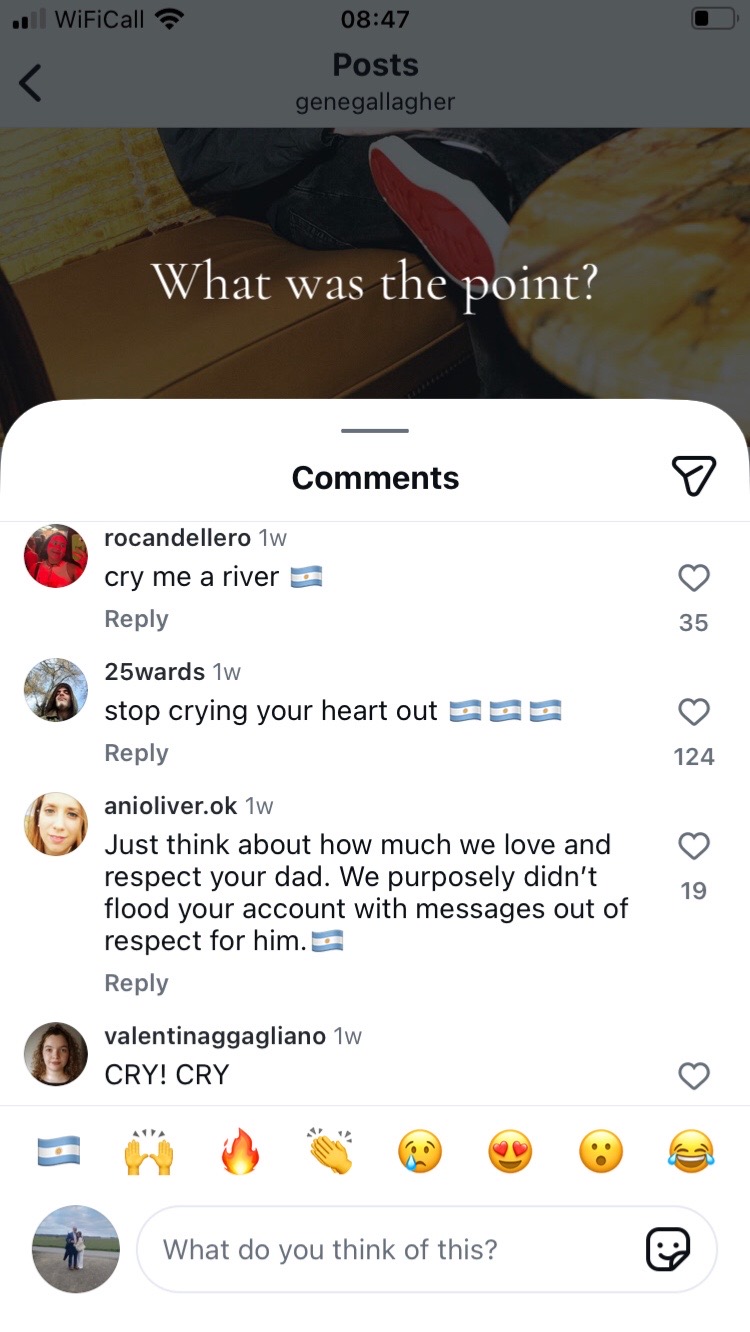
Task: Insert the raised hands quick emoji
Action: (x=149, y=1152)
